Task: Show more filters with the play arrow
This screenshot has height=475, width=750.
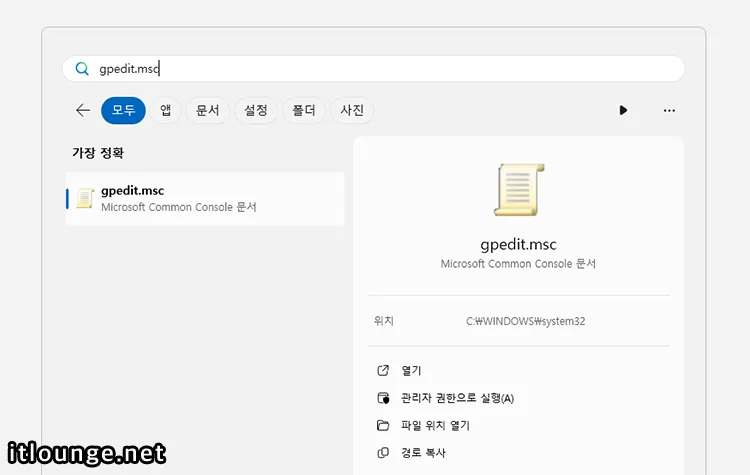Action: click(623, 110)
